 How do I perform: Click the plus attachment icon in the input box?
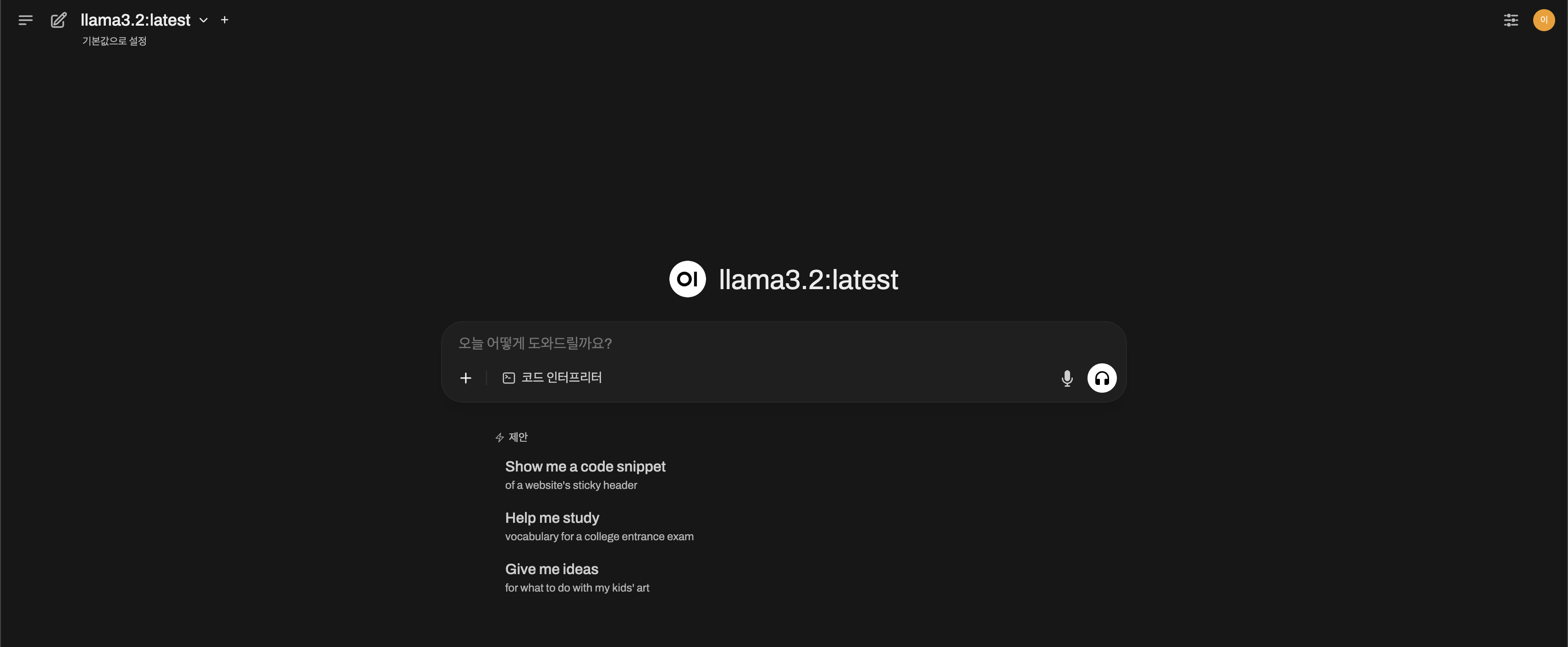pos(466,378)
